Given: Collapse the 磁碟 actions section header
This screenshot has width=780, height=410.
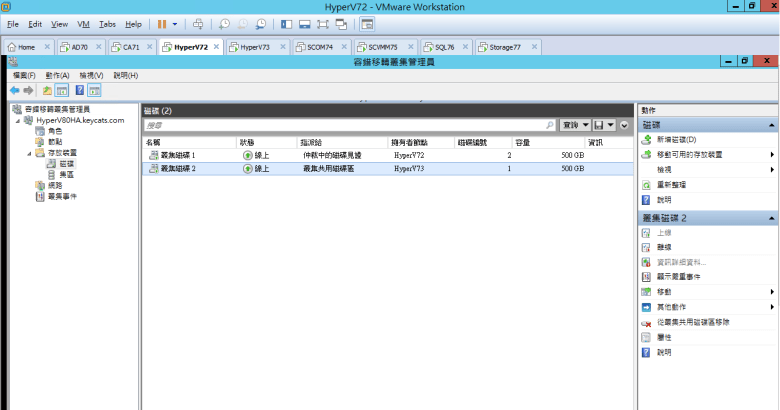Looking at the screenshot, I should (772, 125).
